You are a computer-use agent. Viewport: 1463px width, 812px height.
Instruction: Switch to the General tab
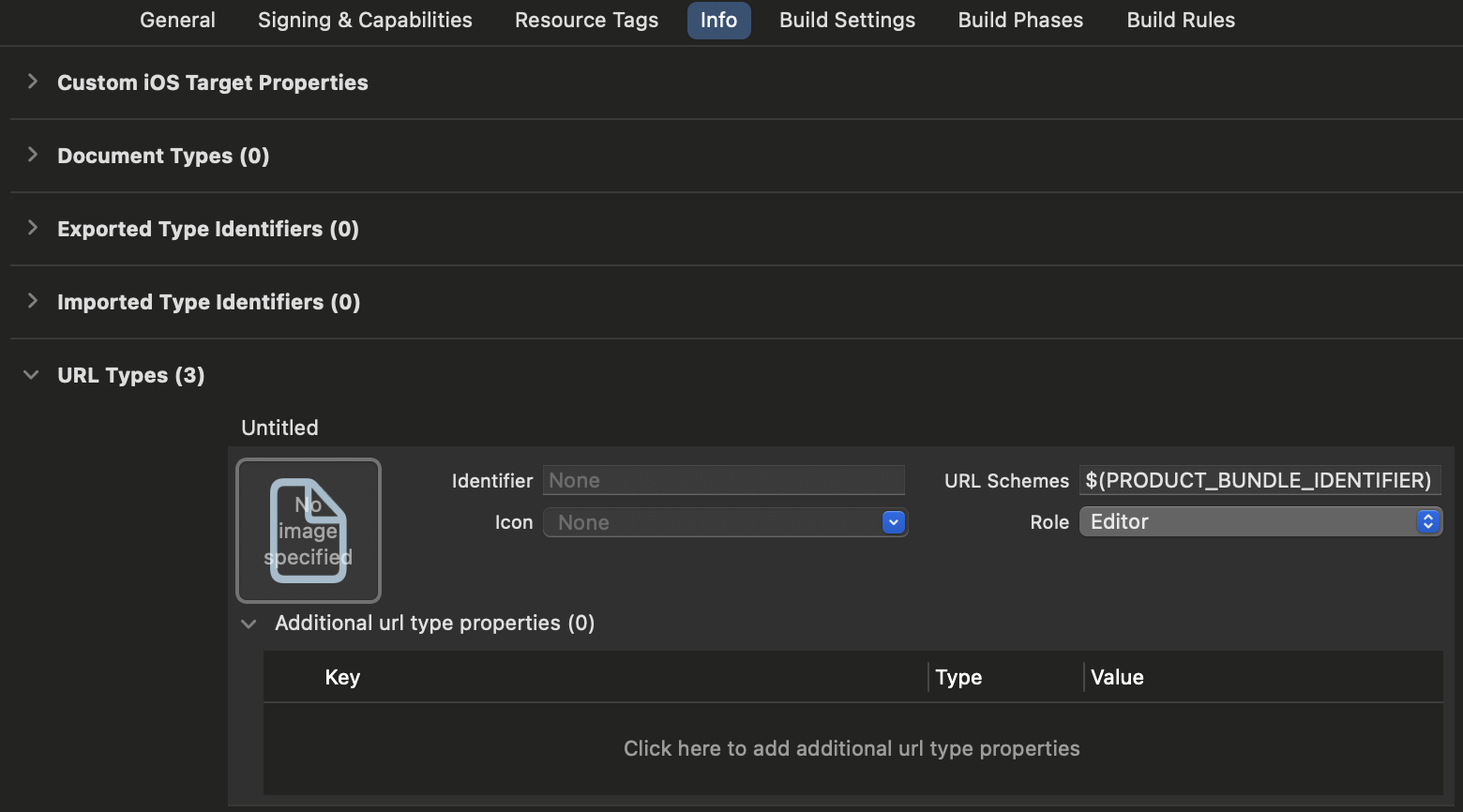point(177,20)
